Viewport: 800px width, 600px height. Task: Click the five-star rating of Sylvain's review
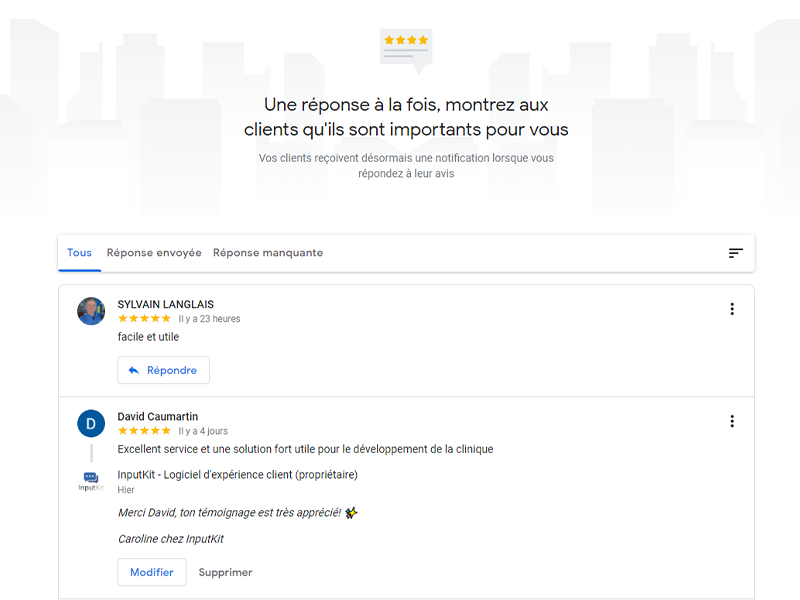point(144,318)
